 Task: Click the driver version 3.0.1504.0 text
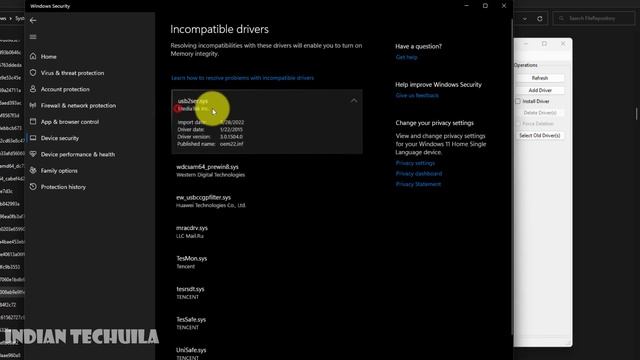click(x=231, y=137)
